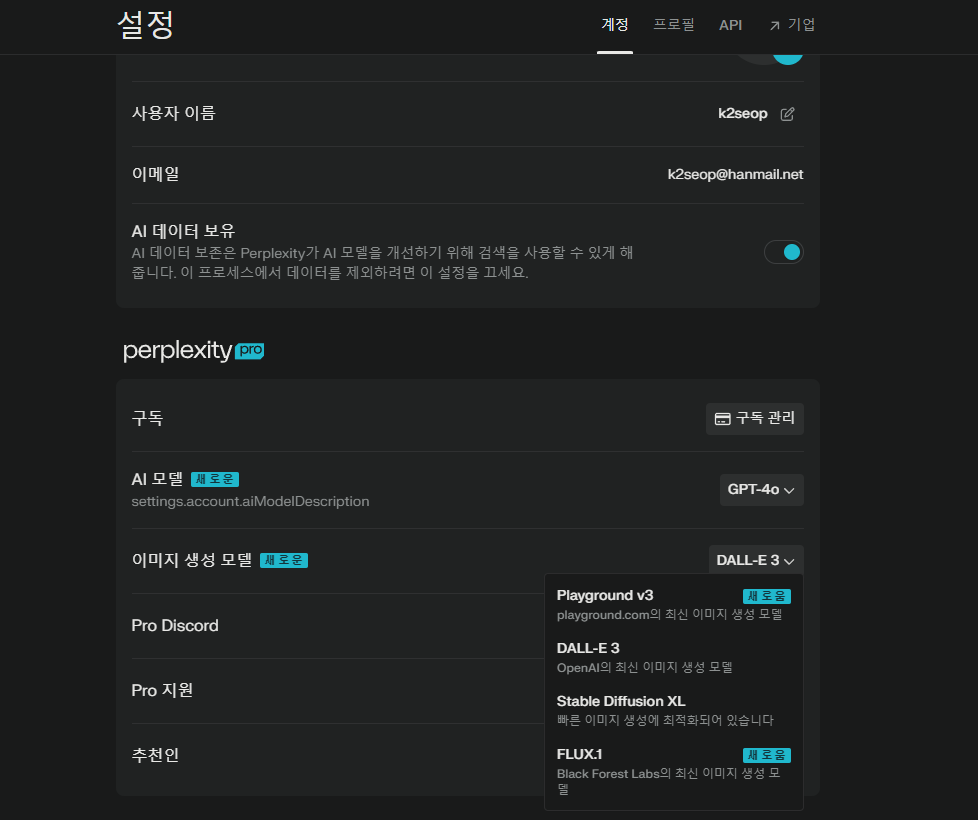978x820 pixels.
Task: Click the 구독 관리 button
Action: [755, 418]
